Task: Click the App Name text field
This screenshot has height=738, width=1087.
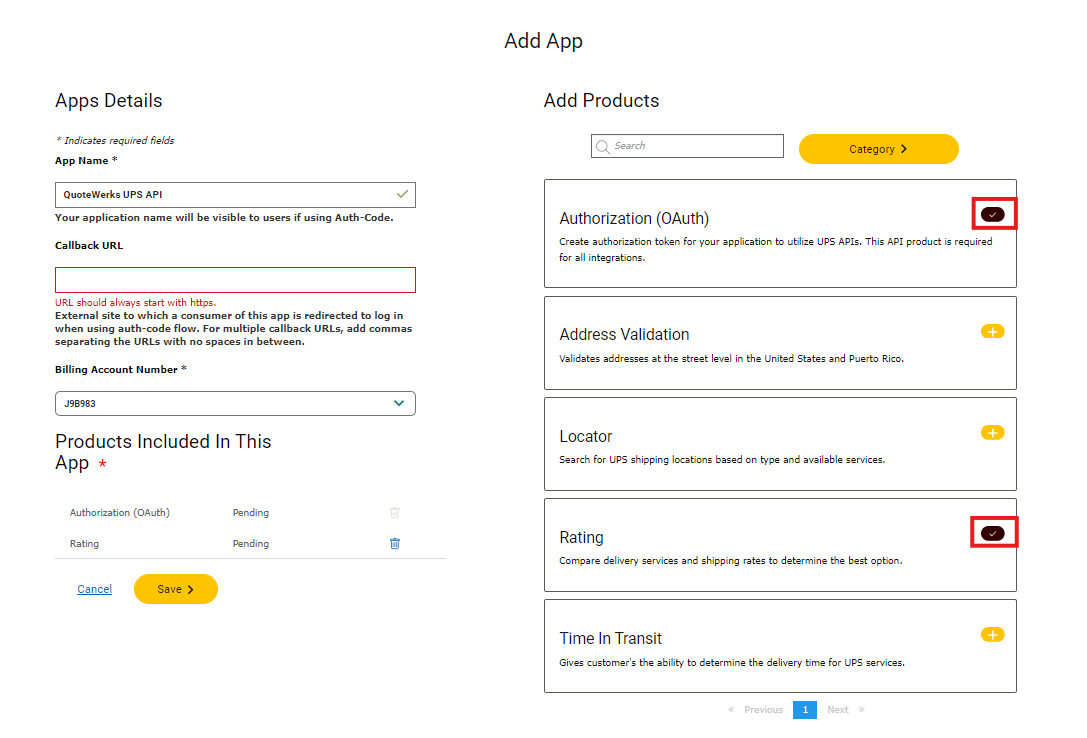Action: coord(225,195)
